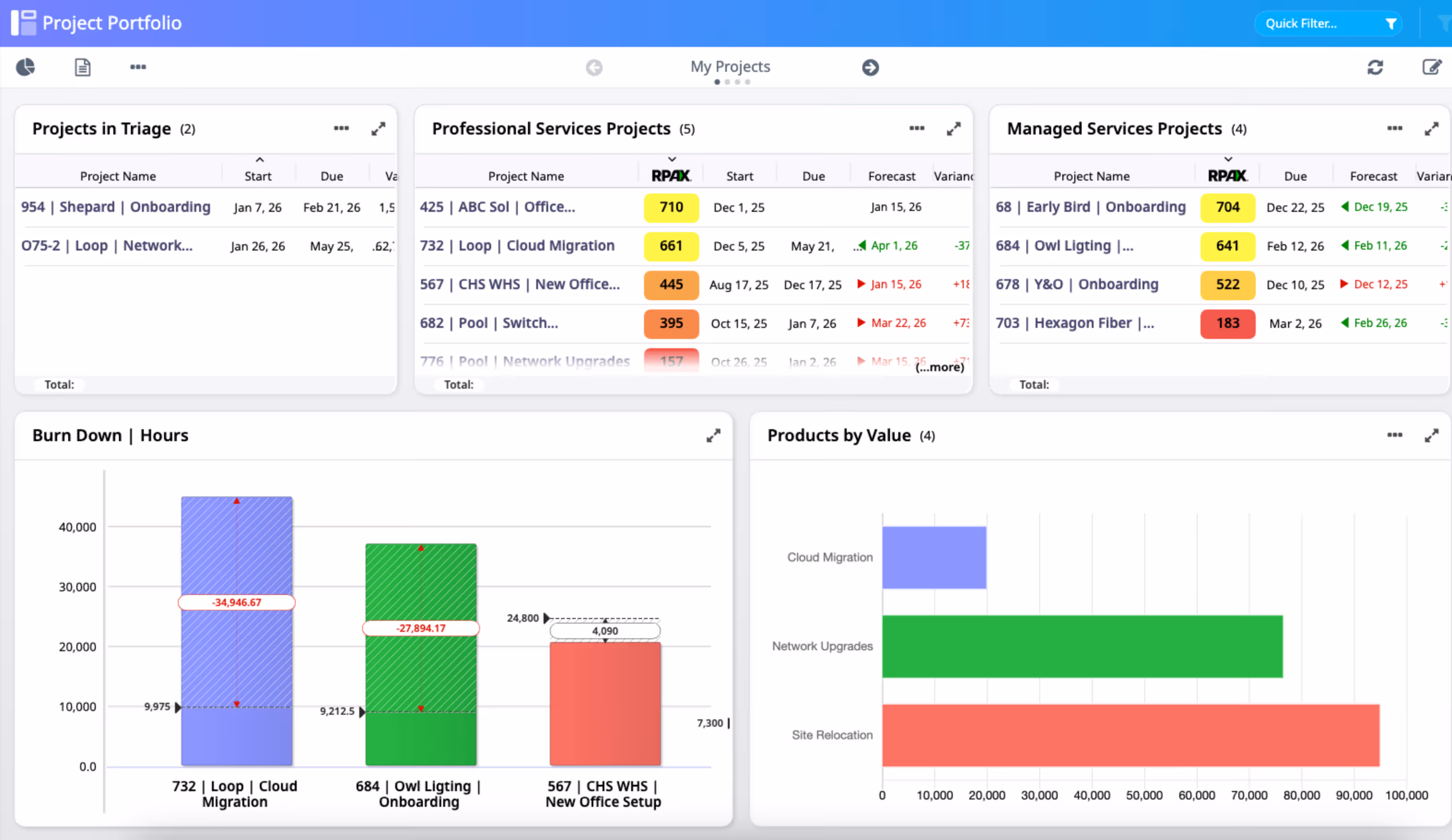Click RPAX column header in Managed Services
Viewport: 1452px width, 840px height.
click(1228, 176)
